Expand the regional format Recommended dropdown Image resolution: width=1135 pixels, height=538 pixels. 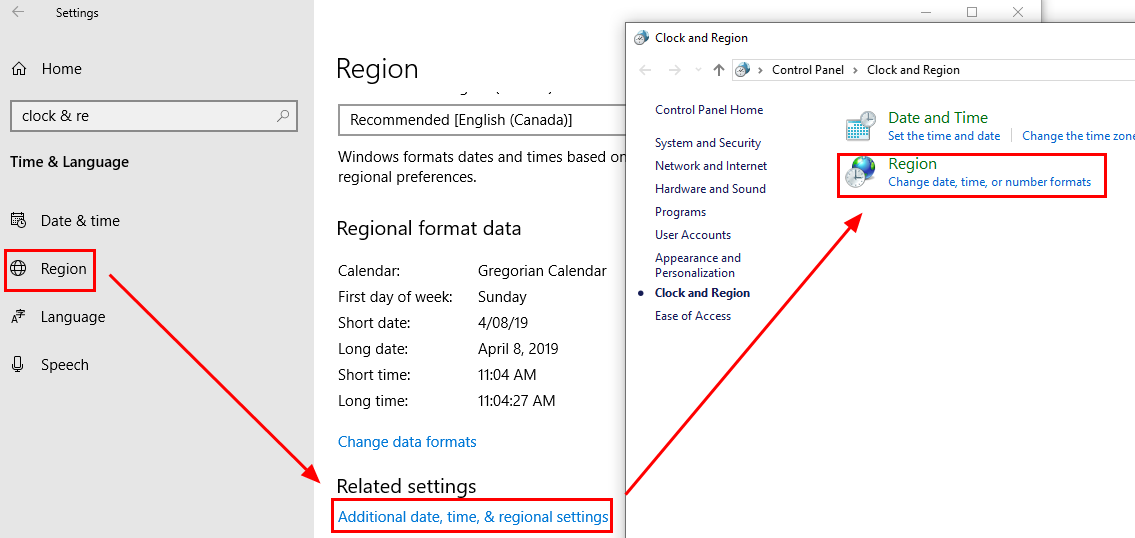481,119
